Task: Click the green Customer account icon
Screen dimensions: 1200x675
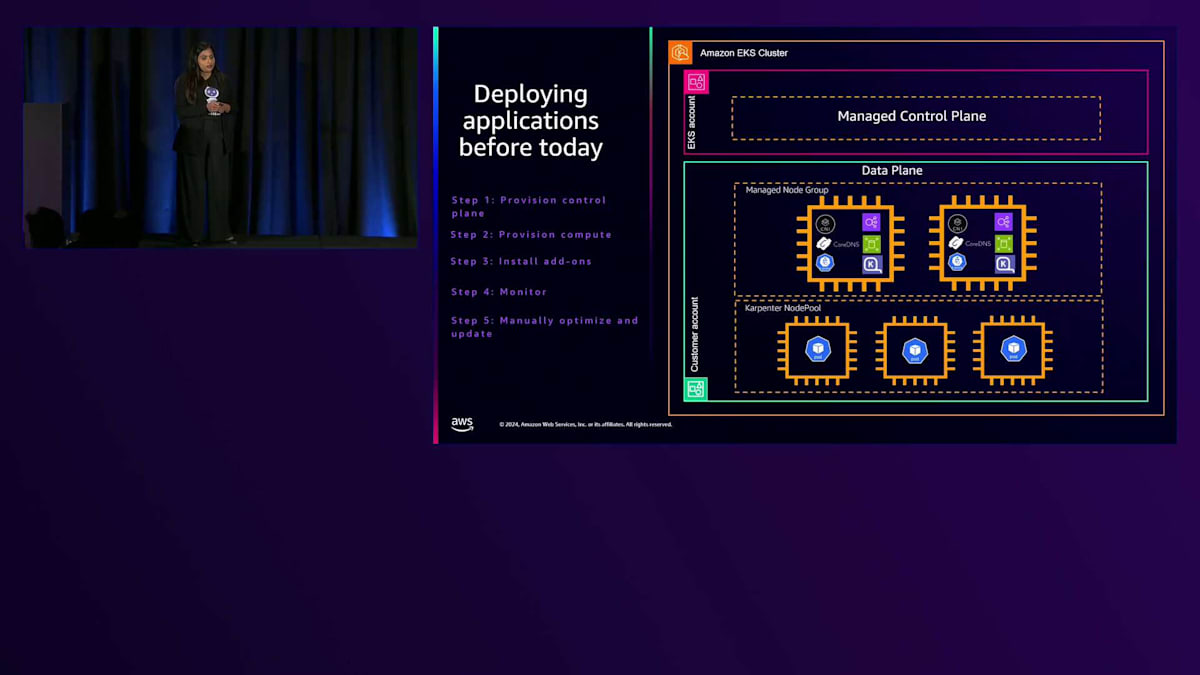Action: pyautogui.click(x=696, y=389)
